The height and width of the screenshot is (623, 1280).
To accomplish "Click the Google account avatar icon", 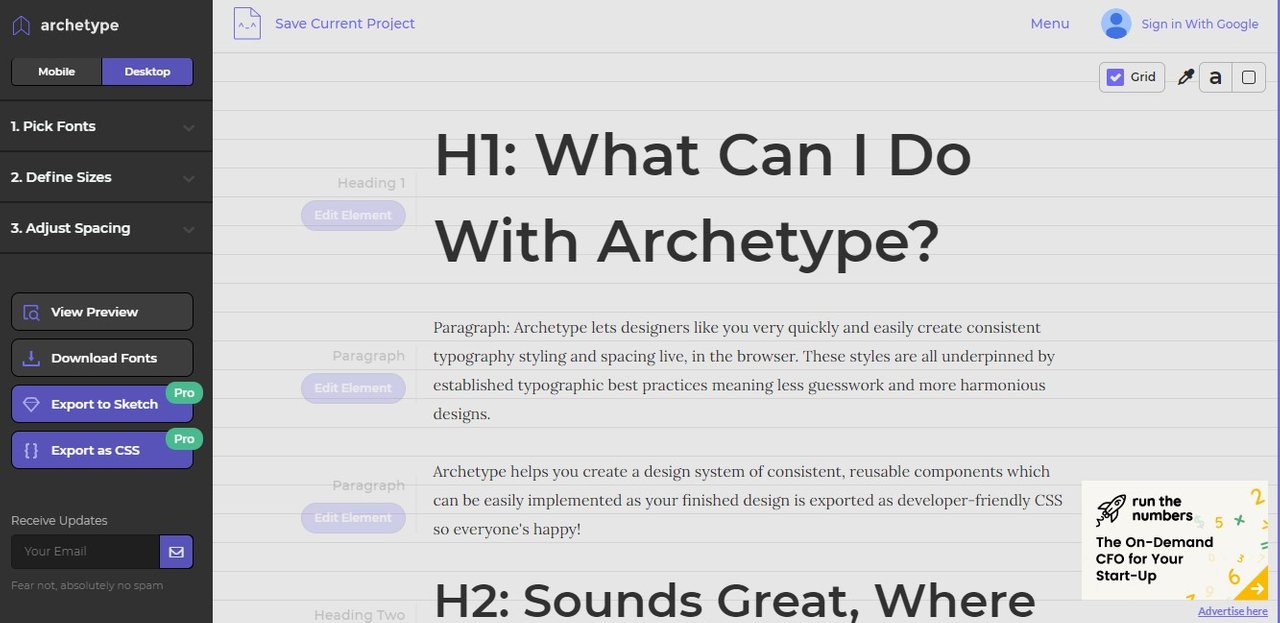I will click(1116, 24).
